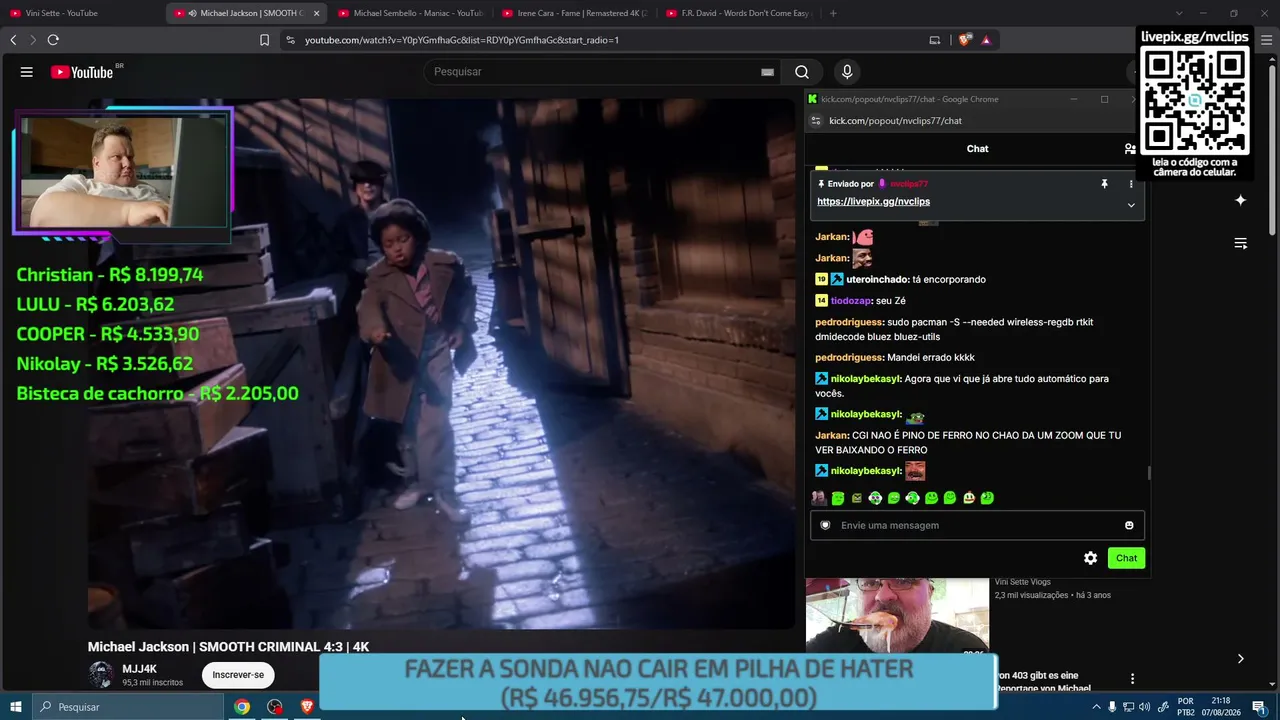Open the on-screen keyboard in search box
1280x720 pixels.
(767, 72)
